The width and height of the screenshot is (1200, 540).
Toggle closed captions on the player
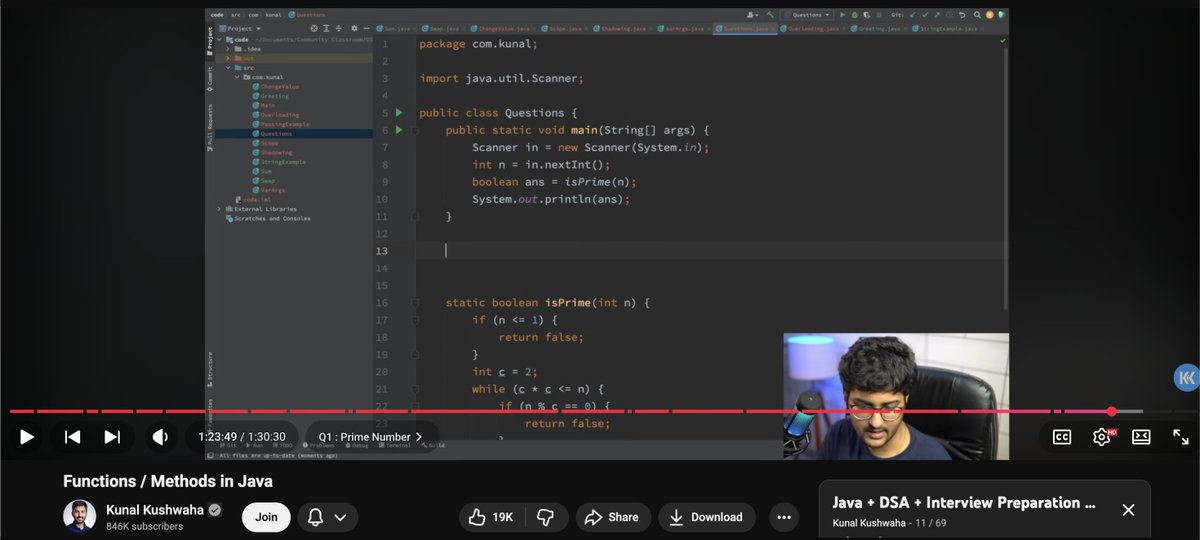click(x=1062, y=437)
